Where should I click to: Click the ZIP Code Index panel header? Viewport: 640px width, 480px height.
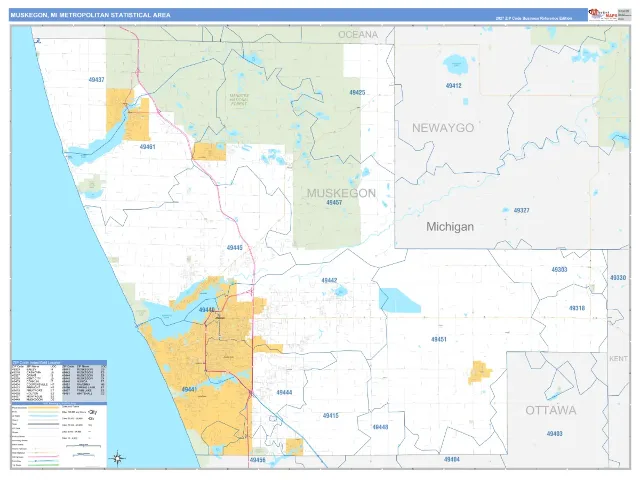pos(60,362)
